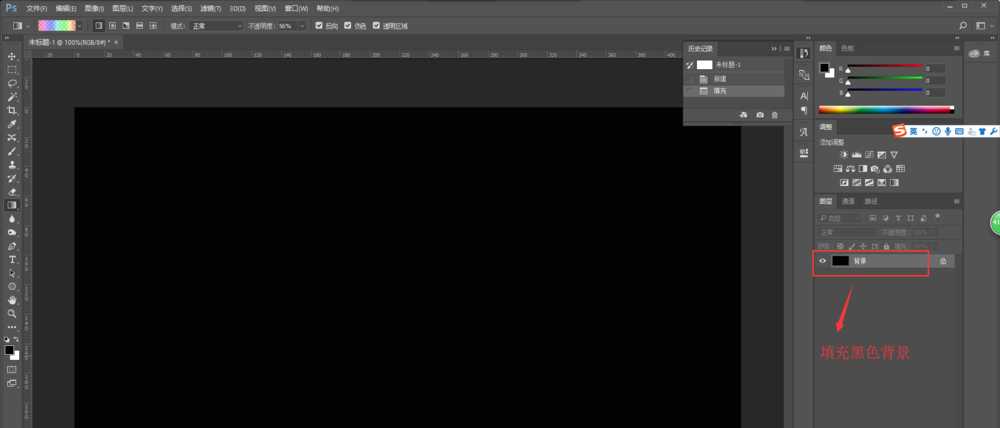The width and height of the screenshot is (1000, 428).
Task: Add a Levels adjustment
Action: [857, 155]
